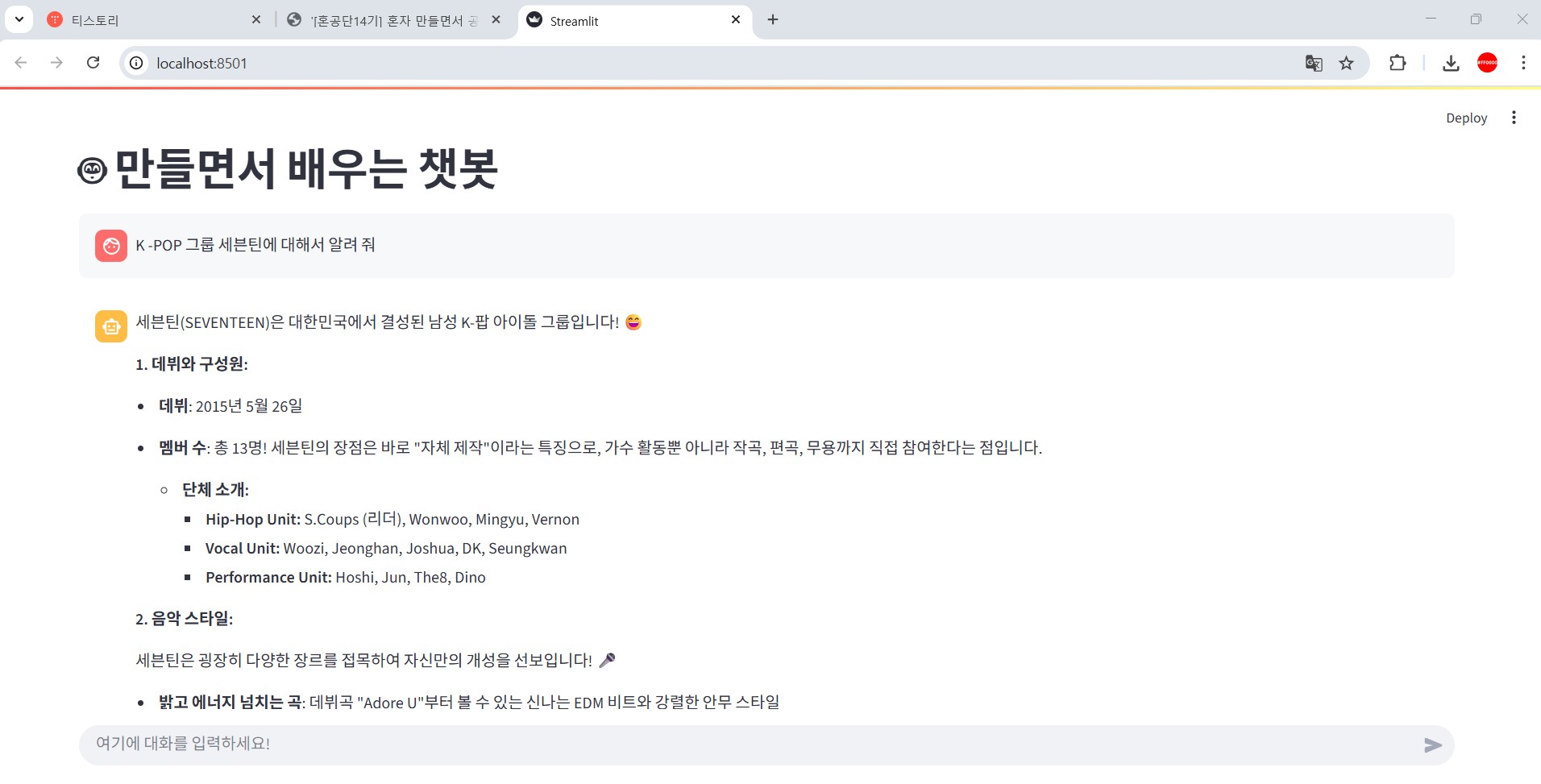1541x784 pixels.
Task: Open the Chrome three-dot menu
Action: click(1523, 63)
